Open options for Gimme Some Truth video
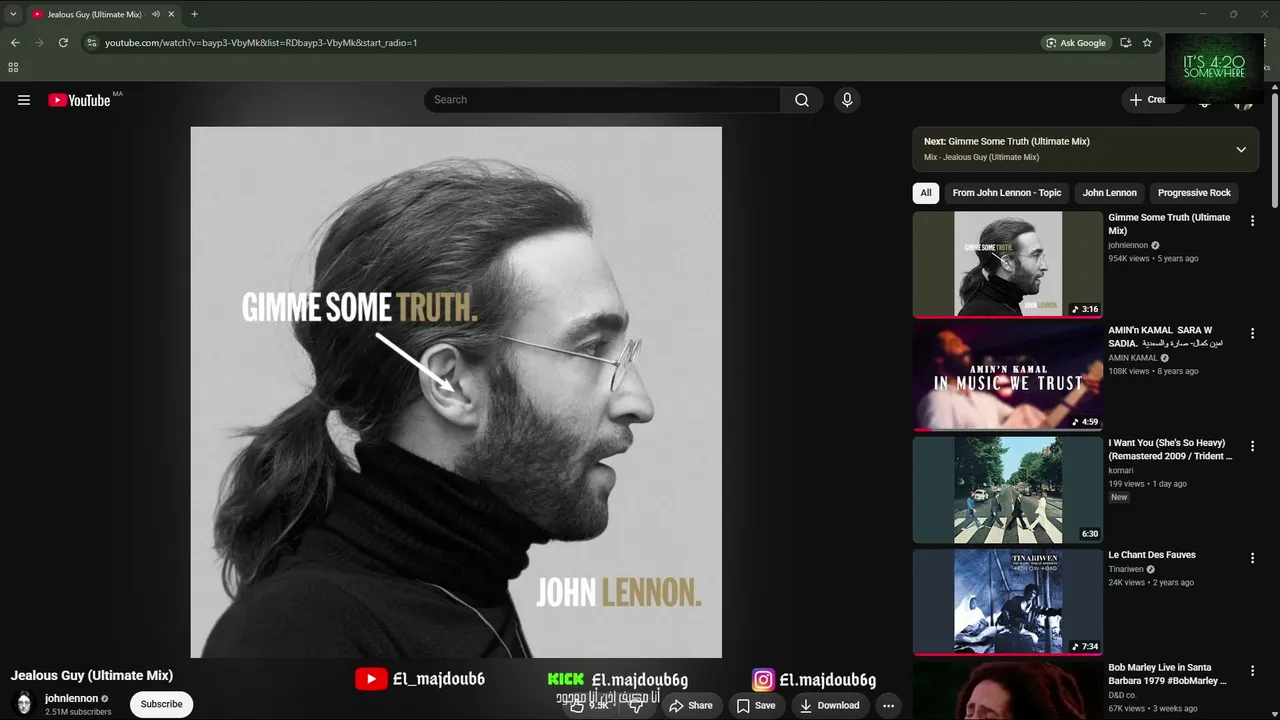 click(1252, 221)
